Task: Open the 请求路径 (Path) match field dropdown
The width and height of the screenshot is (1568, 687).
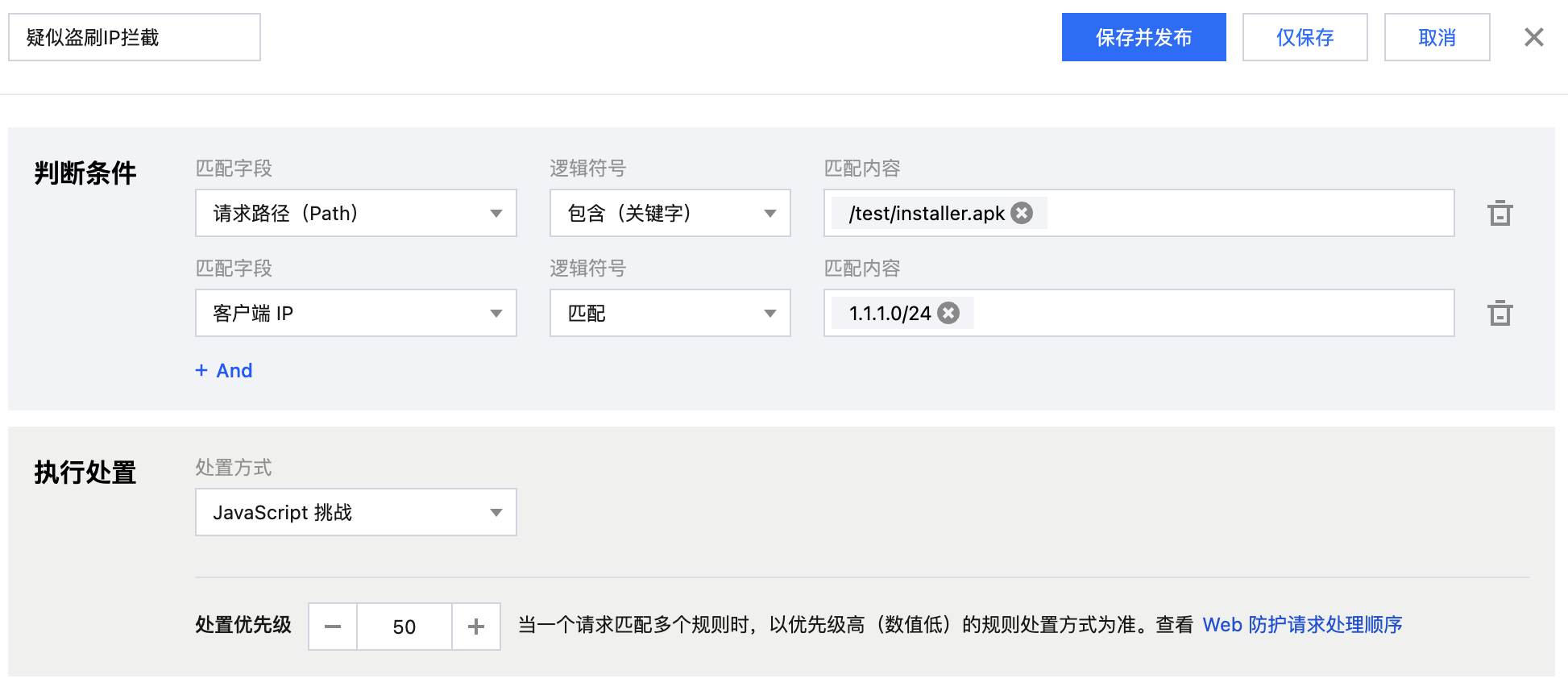Action: coord(355,213)
